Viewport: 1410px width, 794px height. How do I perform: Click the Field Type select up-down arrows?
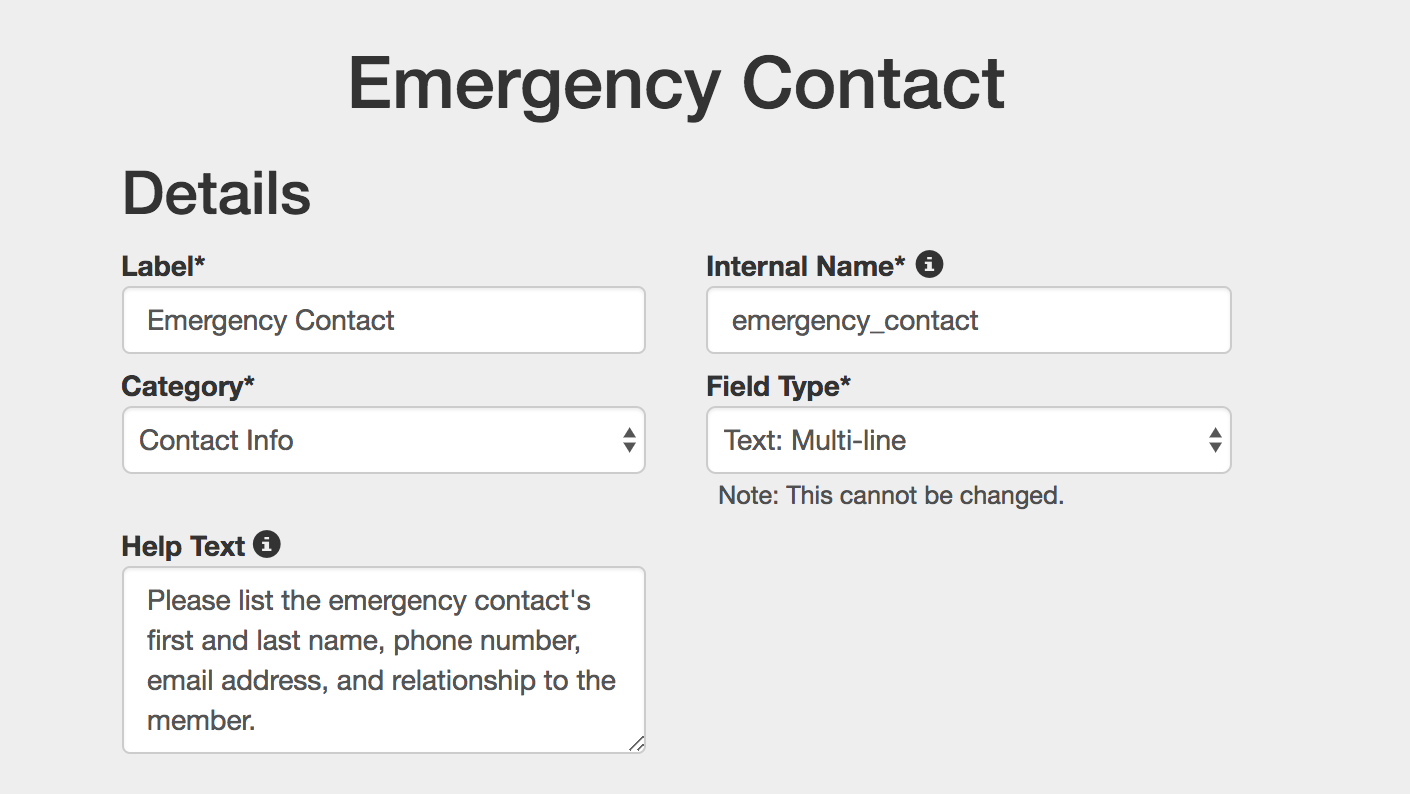[x=1214, y=440]
